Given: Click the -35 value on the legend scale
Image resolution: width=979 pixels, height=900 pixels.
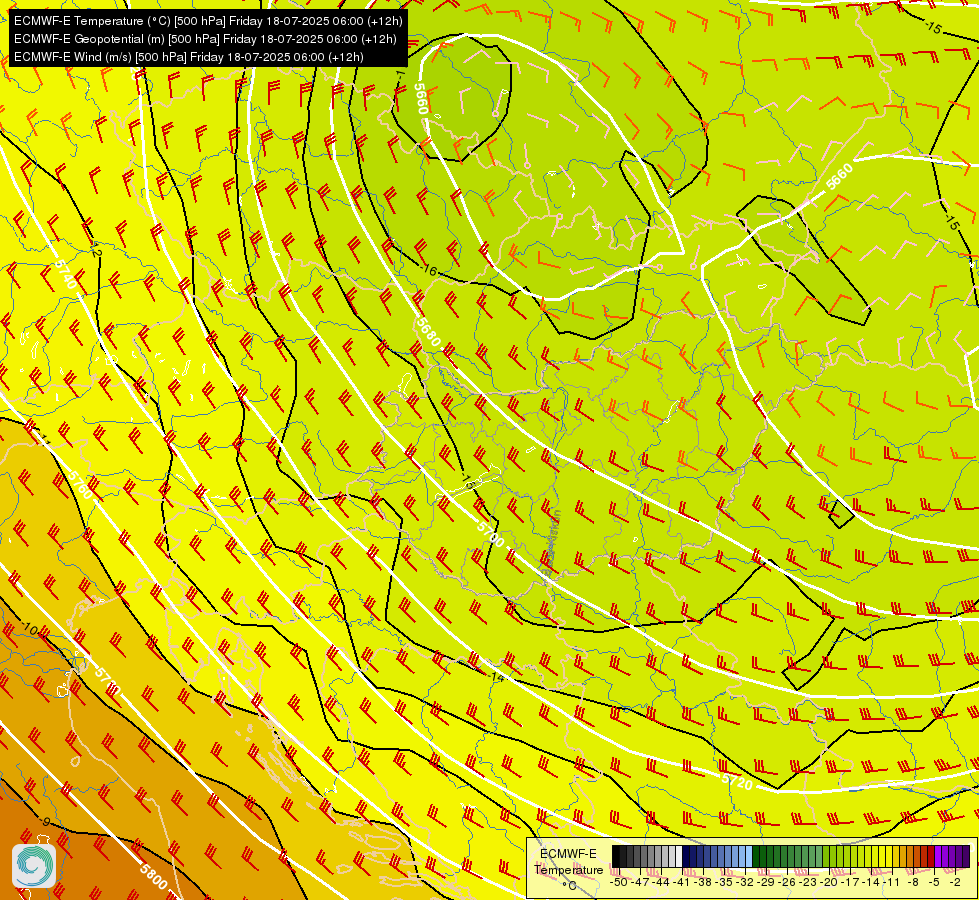Looking at the screenshot, I should point(724,882).
